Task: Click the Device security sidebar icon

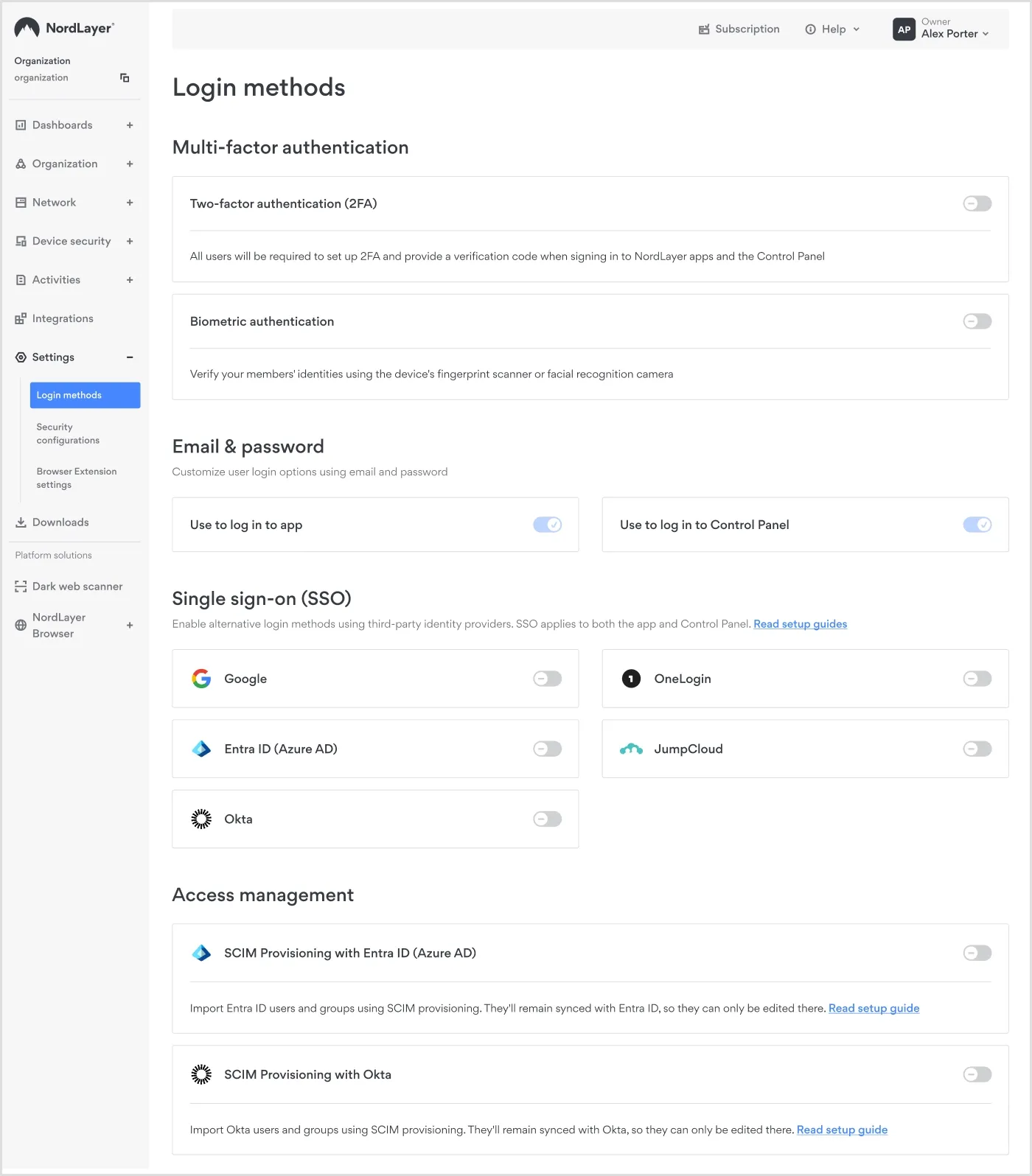Action: [21, 241]
